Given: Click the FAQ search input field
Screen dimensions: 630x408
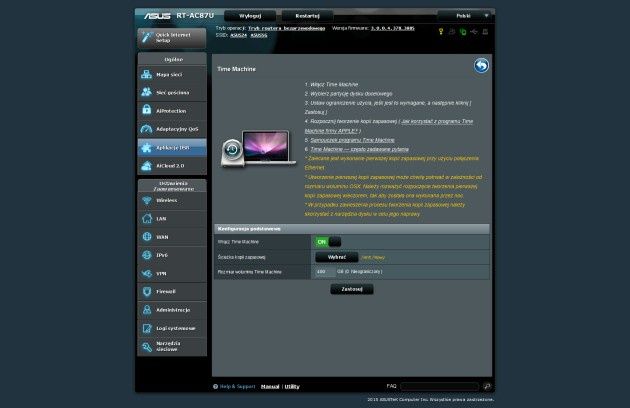Looking at the screenshot, I should pos(439,386).
